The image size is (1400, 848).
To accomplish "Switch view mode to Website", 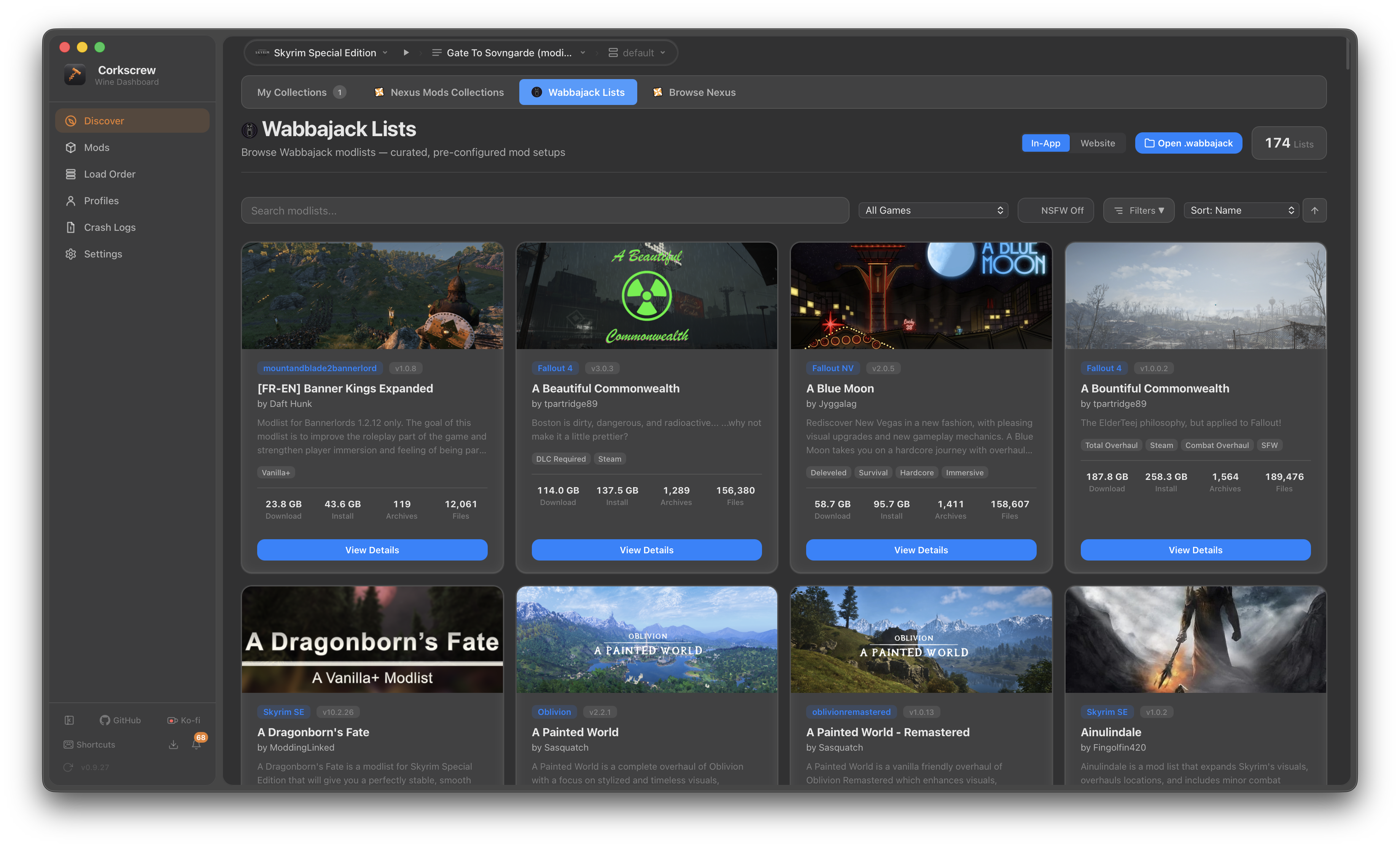I will (1097, 143).
